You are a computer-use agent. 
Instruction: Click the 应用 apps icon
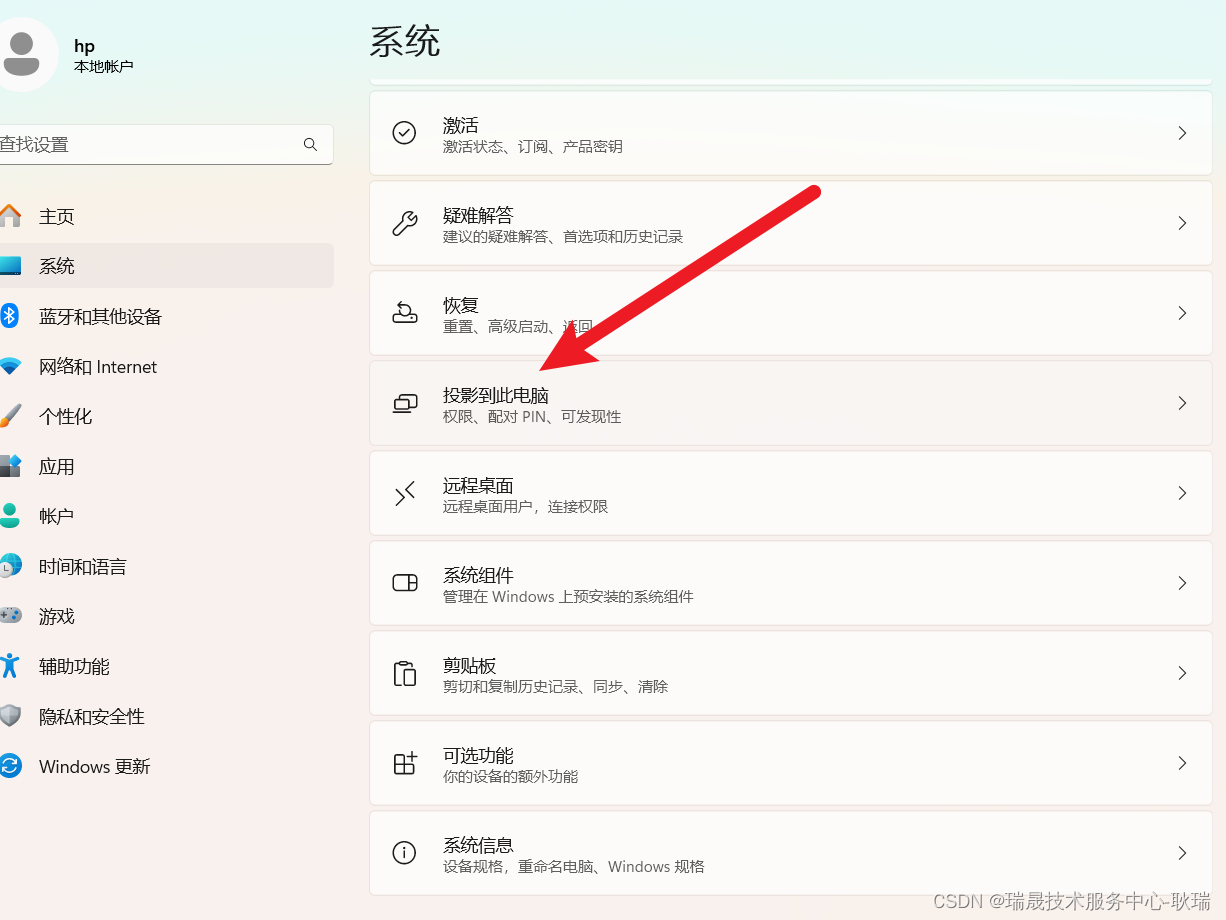click(x=10, y=466)
